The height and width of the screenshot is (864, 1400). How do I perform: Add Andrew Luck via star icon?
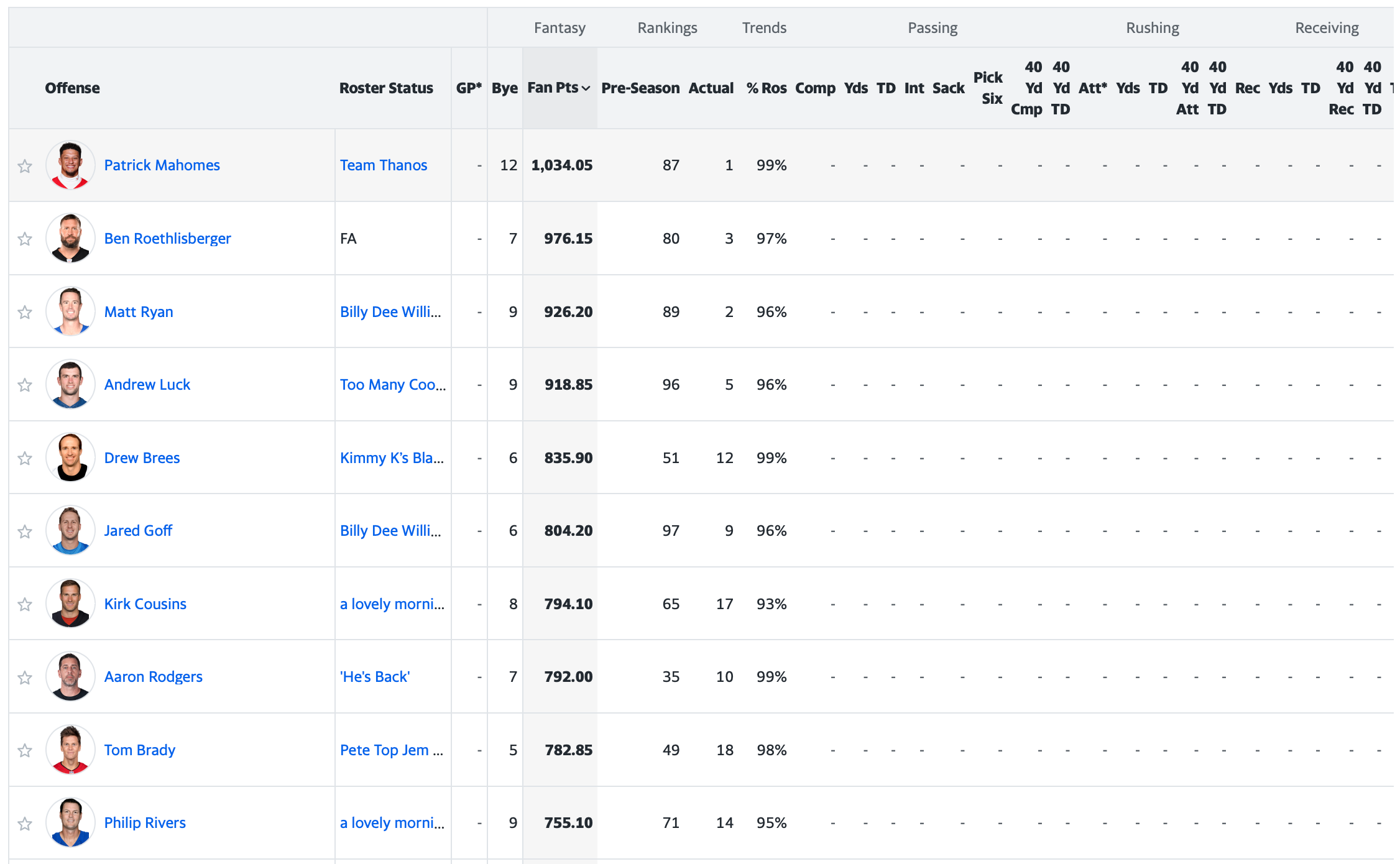[x=25, y=385]
